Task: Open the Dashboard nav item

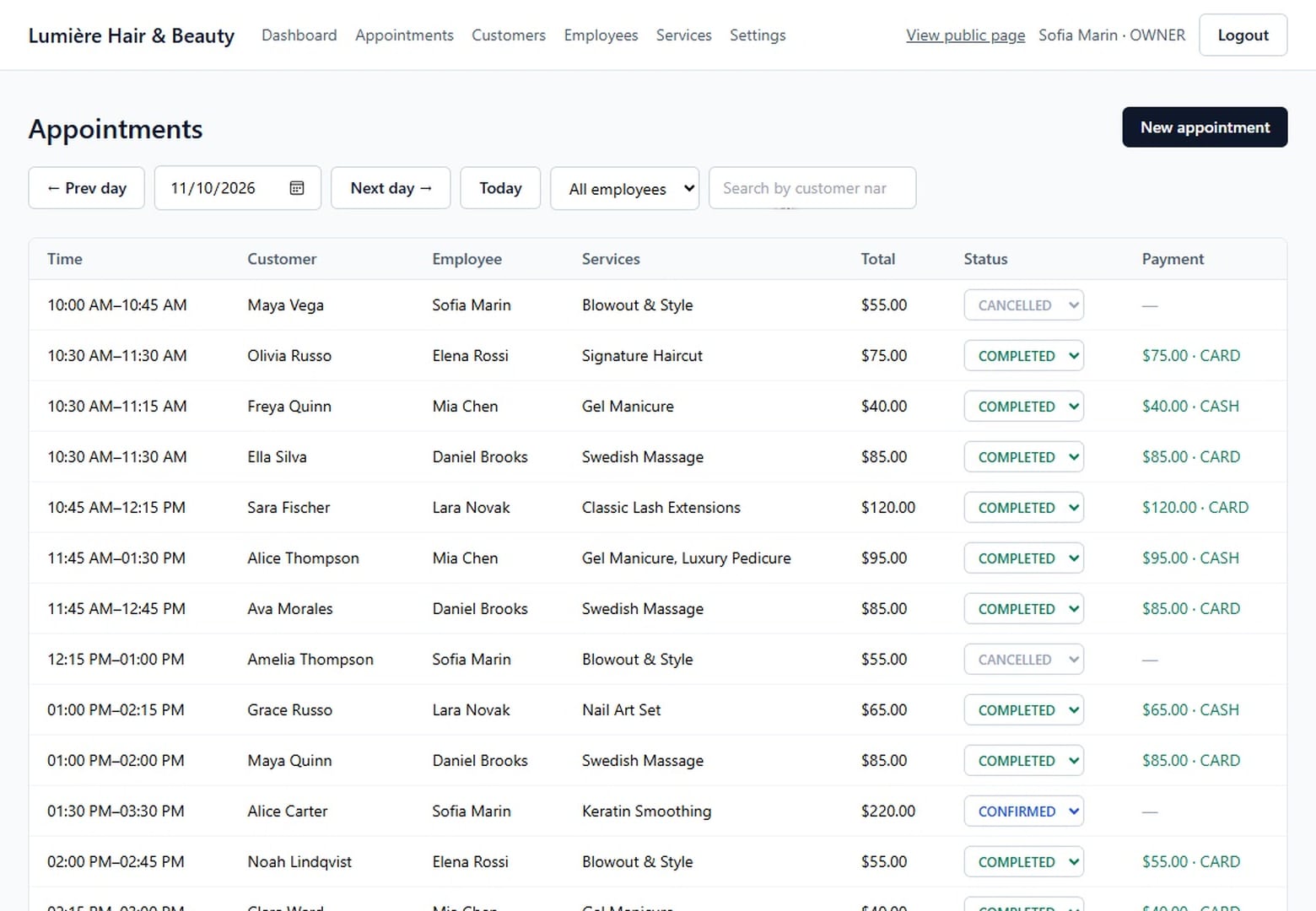Action: pyautogui.click(x=299, y=35)
